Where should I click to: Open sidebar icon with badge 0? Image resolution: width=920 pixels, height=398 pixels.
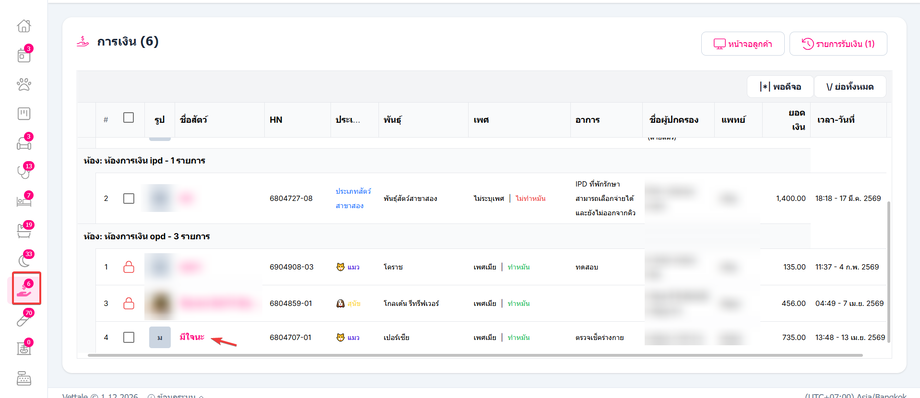click(23, 348)
